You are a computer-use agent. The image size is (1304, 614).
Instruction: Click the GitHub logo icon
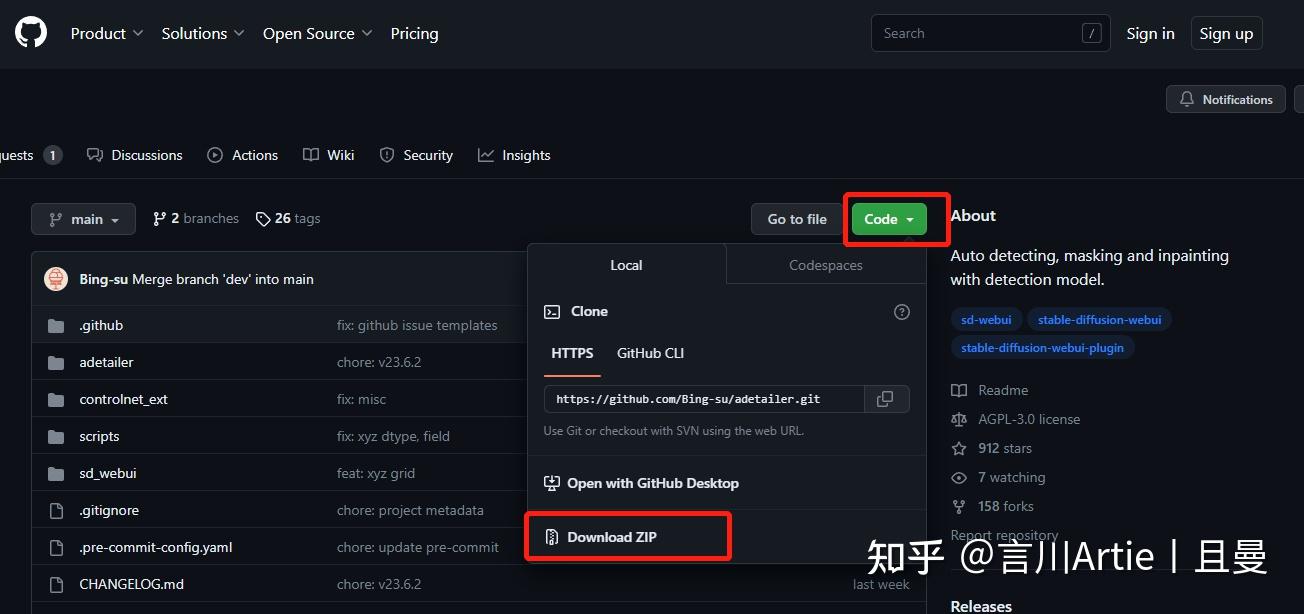click(x=31, y=33)
